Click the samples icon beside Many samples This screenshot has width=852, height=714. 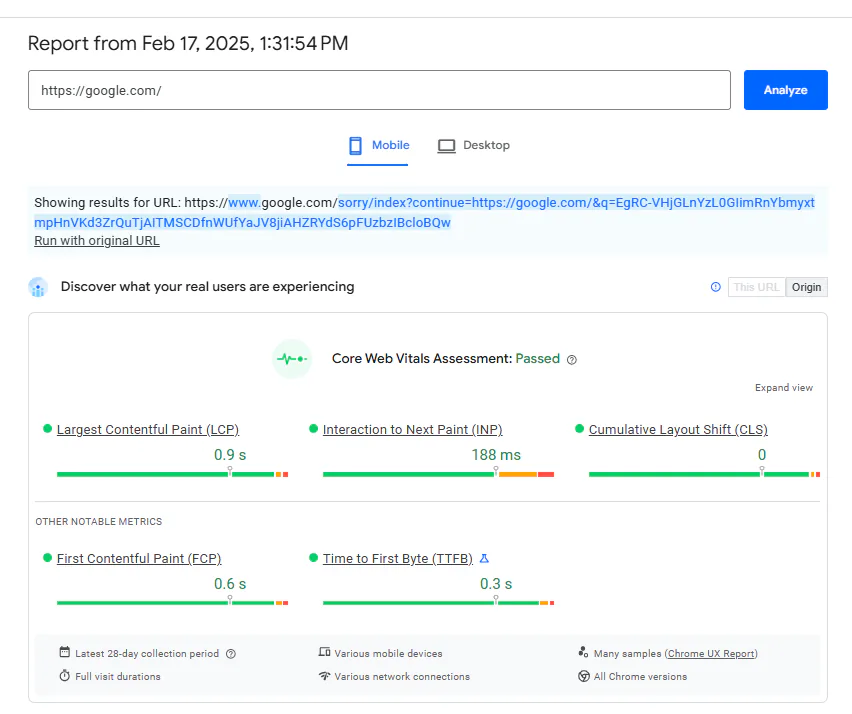[583, 652]
